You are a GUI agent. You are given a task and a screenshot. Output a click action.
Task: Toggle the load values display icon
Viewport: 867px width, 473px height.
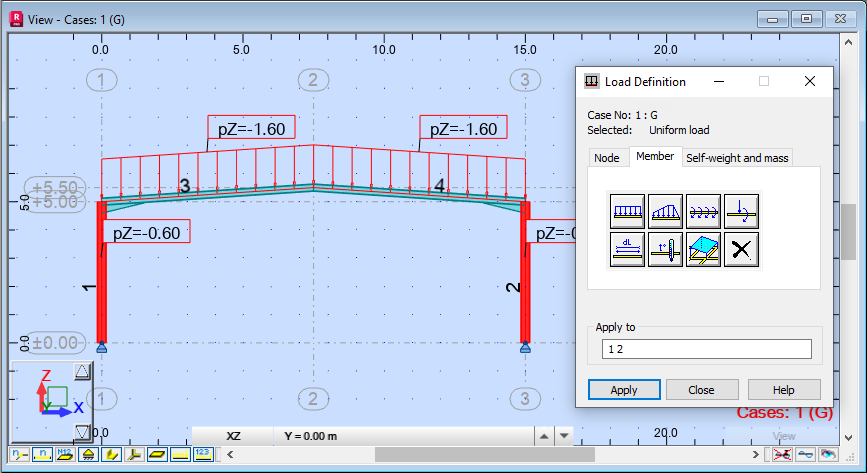point(203,455)
